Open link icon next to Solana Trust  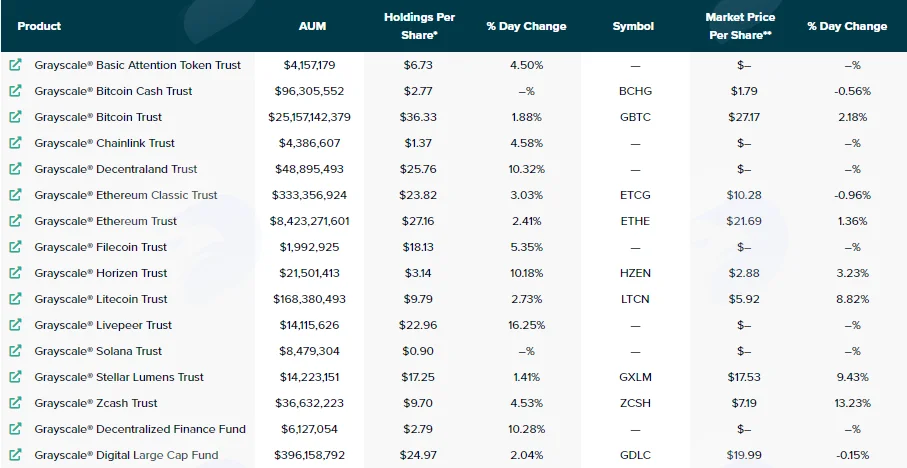tap(16, 350)
